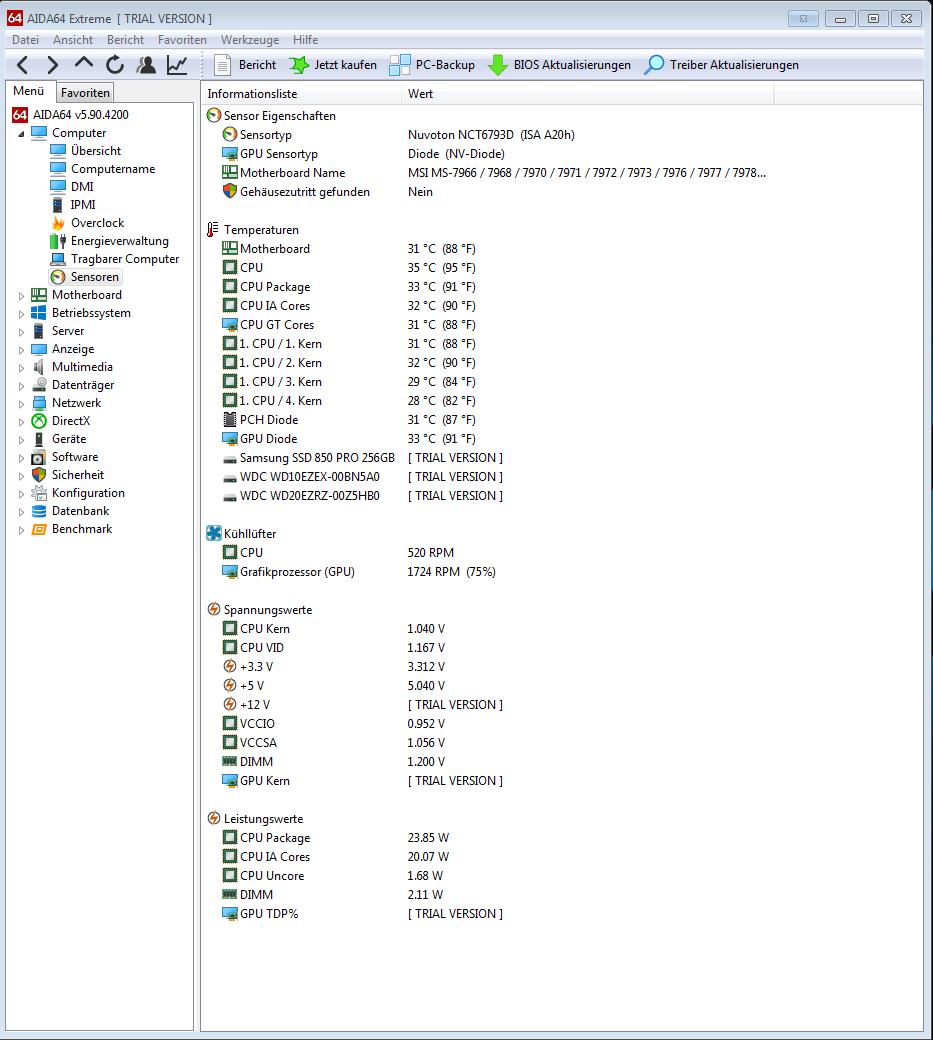Image resolution: width=933 pixels, height=1040 pixels.
Task: Open the Hilfe menu
Action: click(x=306, y=40)
